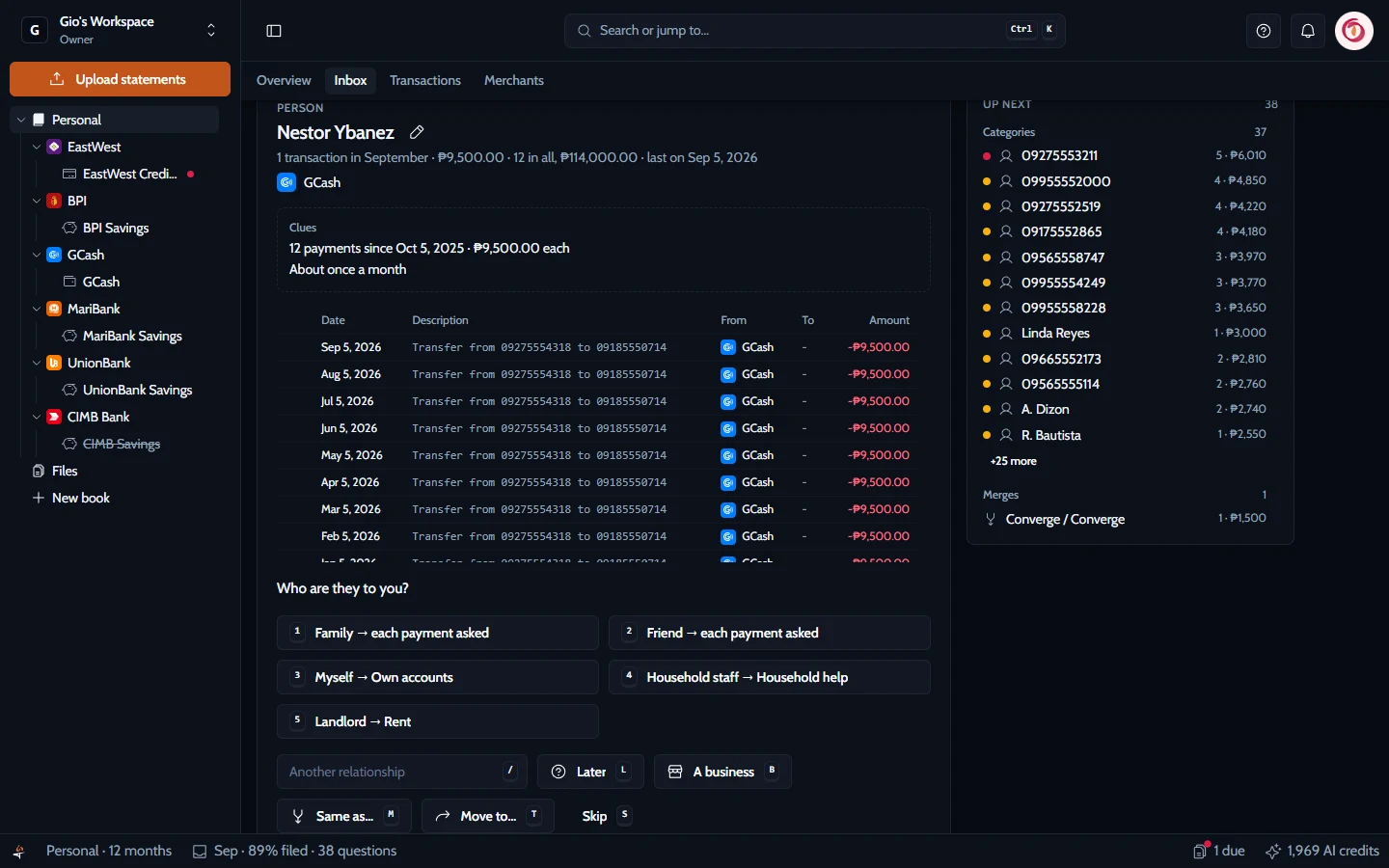1389x868 pixels.
Task: Switch to the Merchants tab
Action: pos(514,80)
